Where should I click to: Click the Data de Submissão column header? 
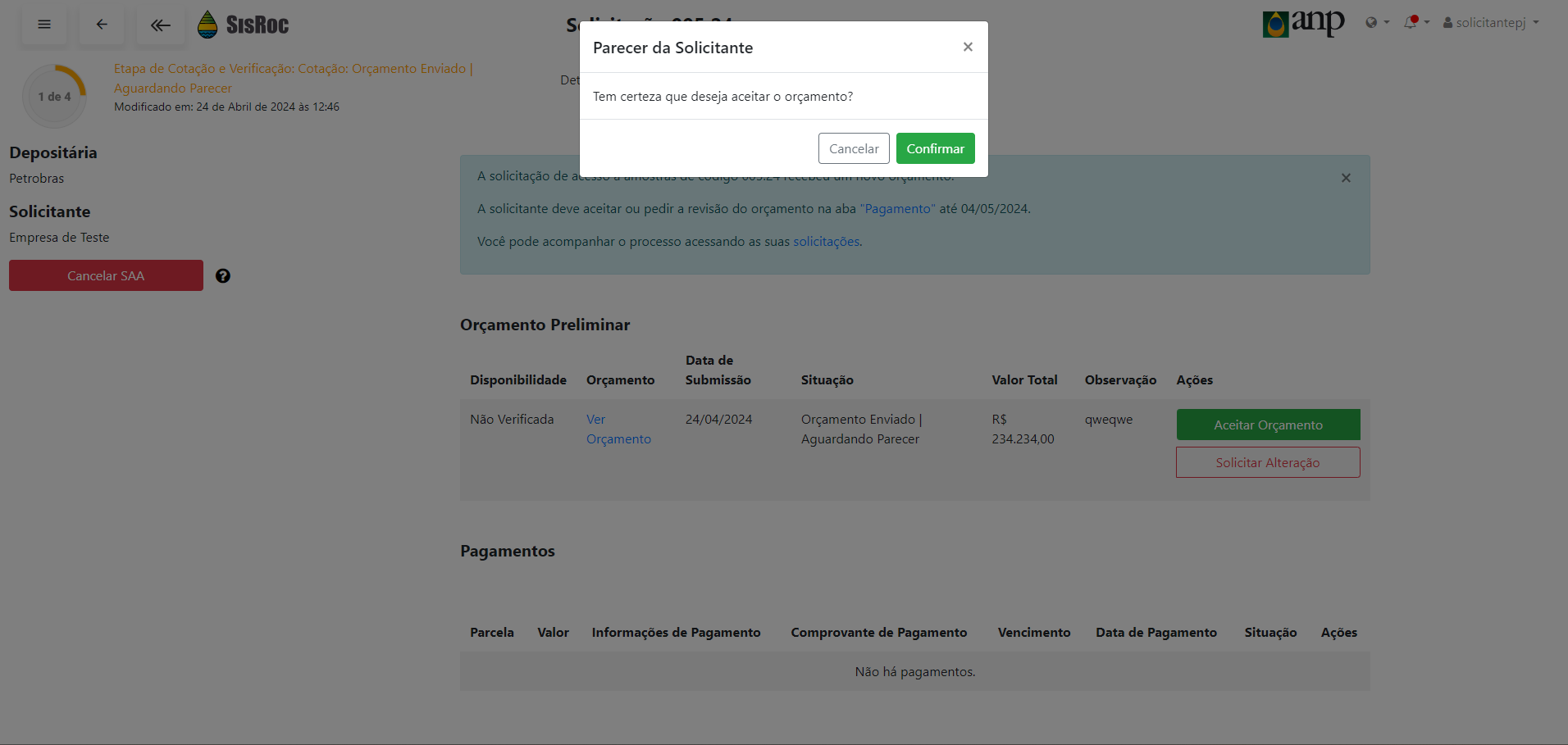[718, 370]
